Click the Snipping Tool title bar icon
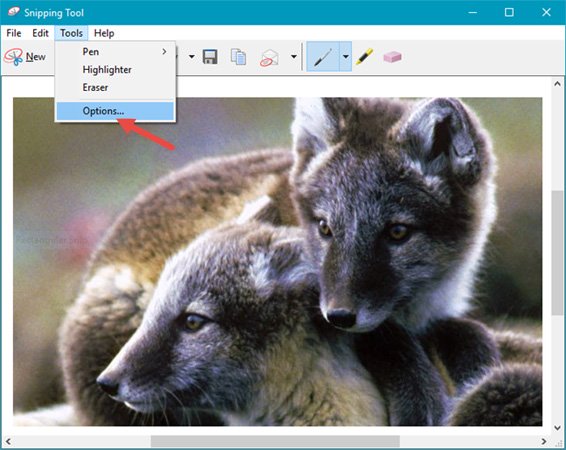The height and width of the screenshot is (450, 566). 14,12
